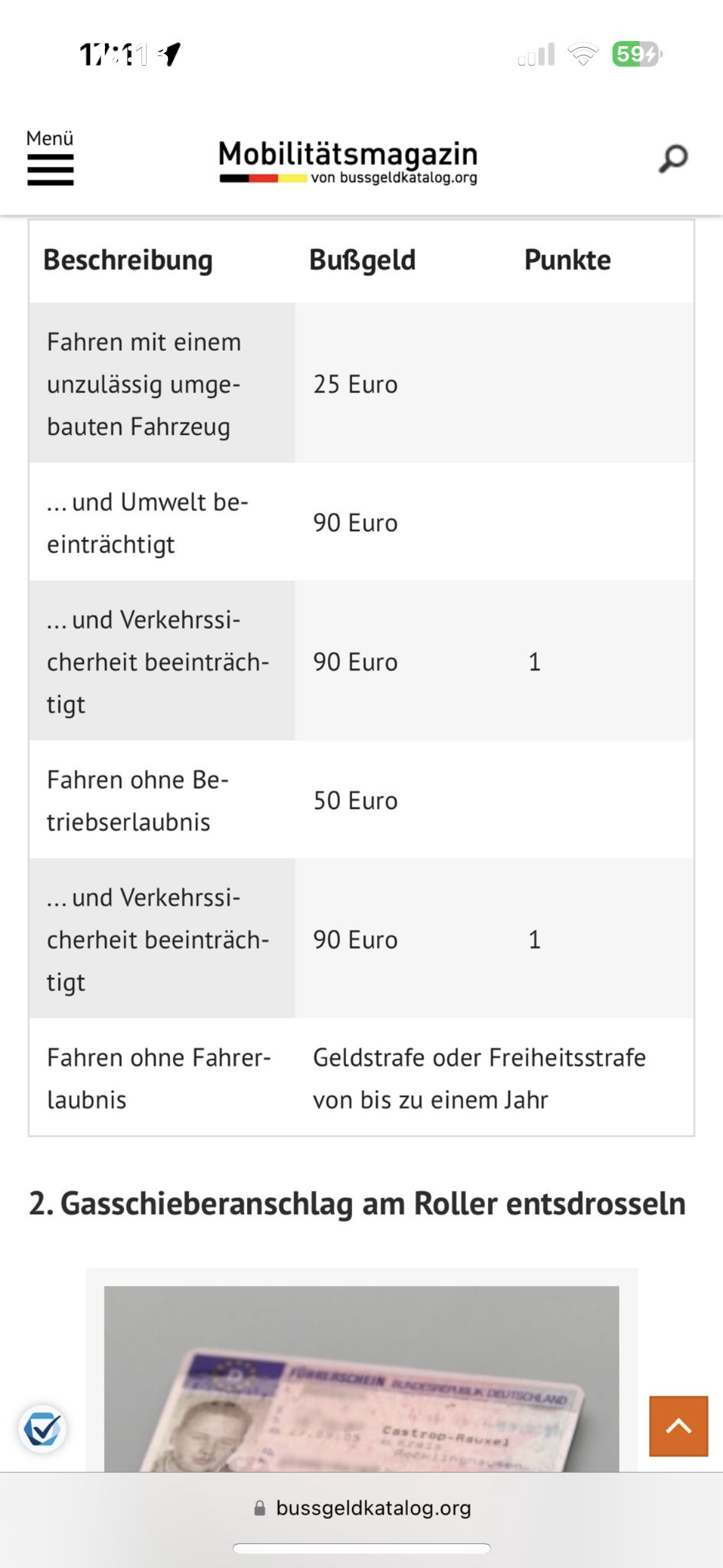The image size is (723, 1568).
Task: Tap the battery indicator in status bar
Action: pos(637,54)
